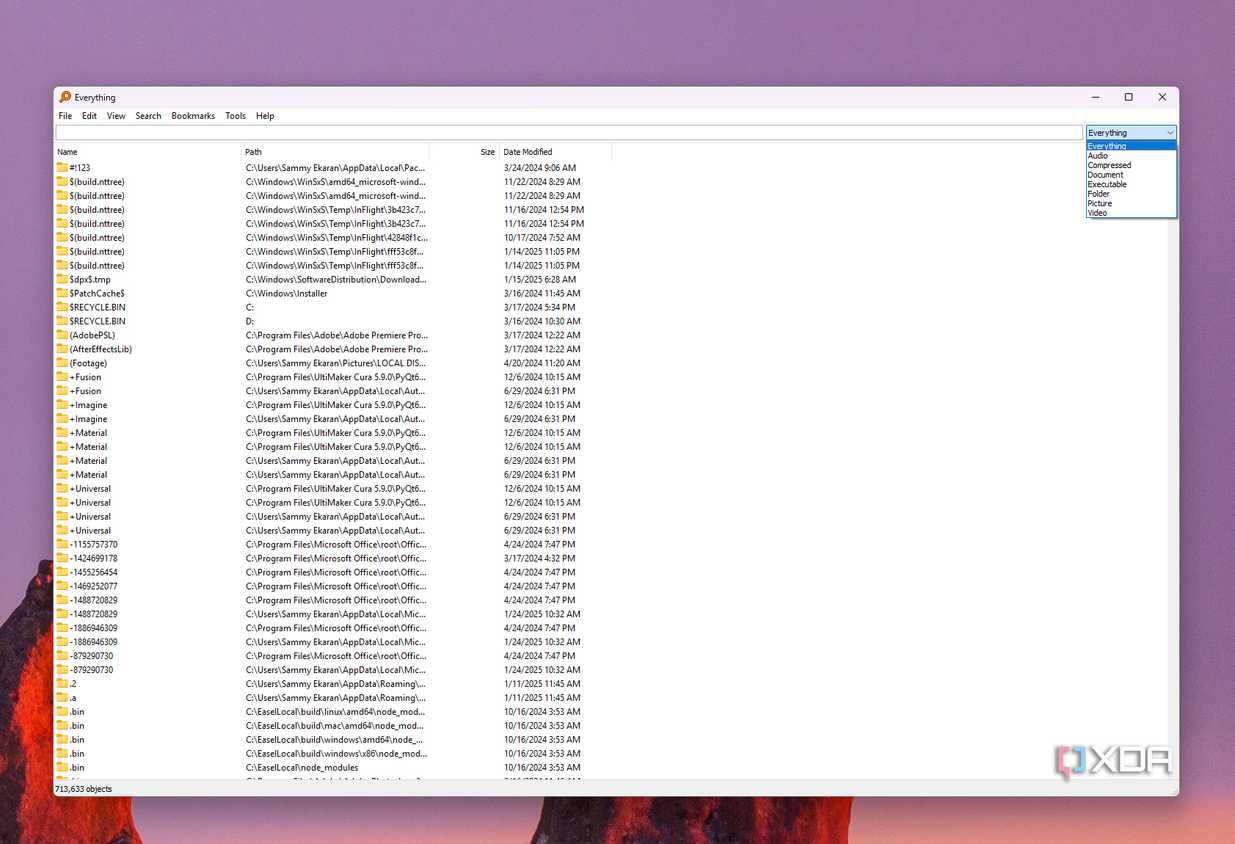Click the 10/17/2024 7:52 AM date cell
This screenshot has width=1235, height=844.
click(x=542, y=237)
